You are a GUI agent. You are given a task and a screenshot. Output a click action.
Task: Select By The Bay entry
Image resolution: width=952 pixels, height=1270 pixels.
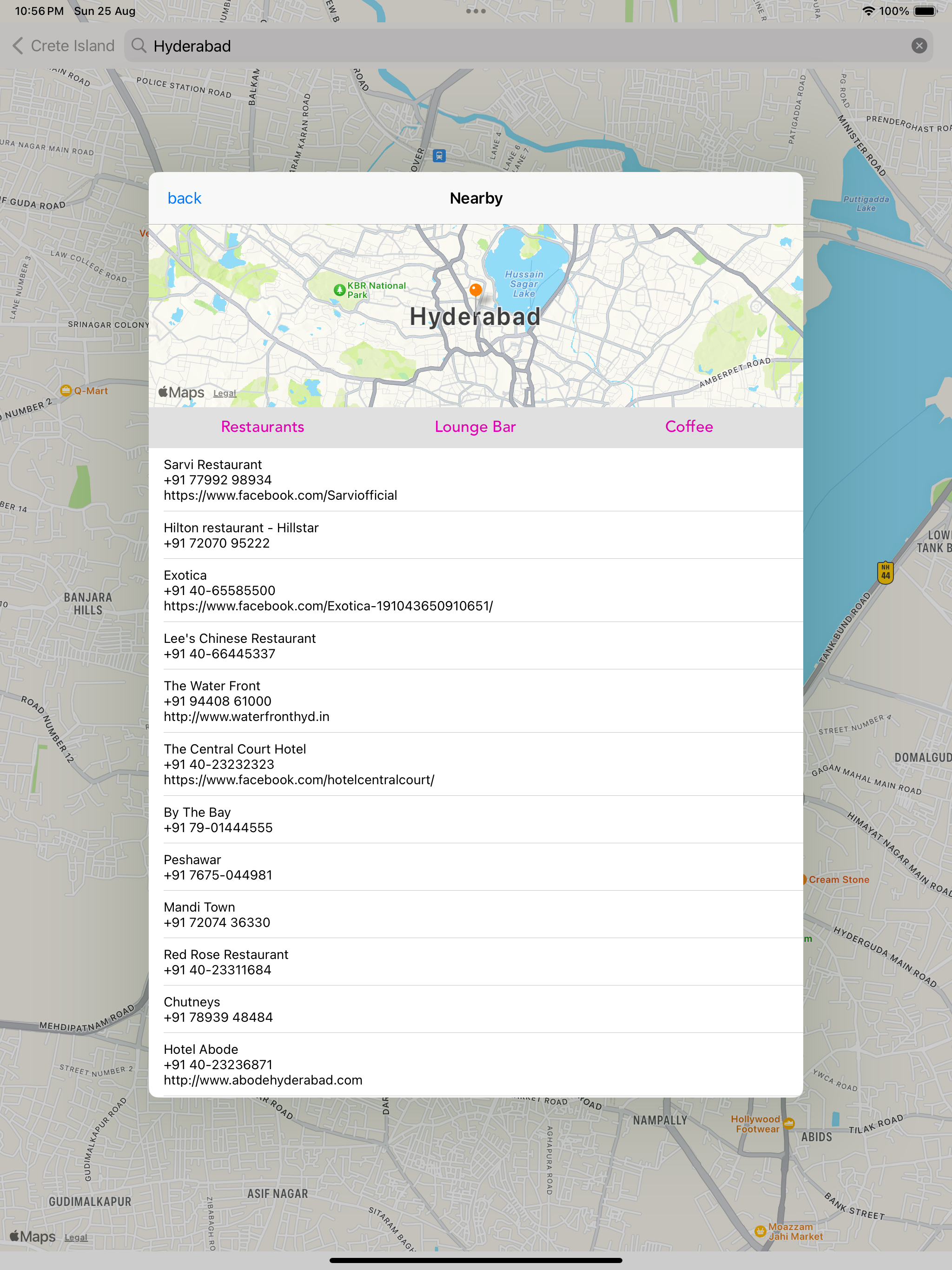[476, 820]
